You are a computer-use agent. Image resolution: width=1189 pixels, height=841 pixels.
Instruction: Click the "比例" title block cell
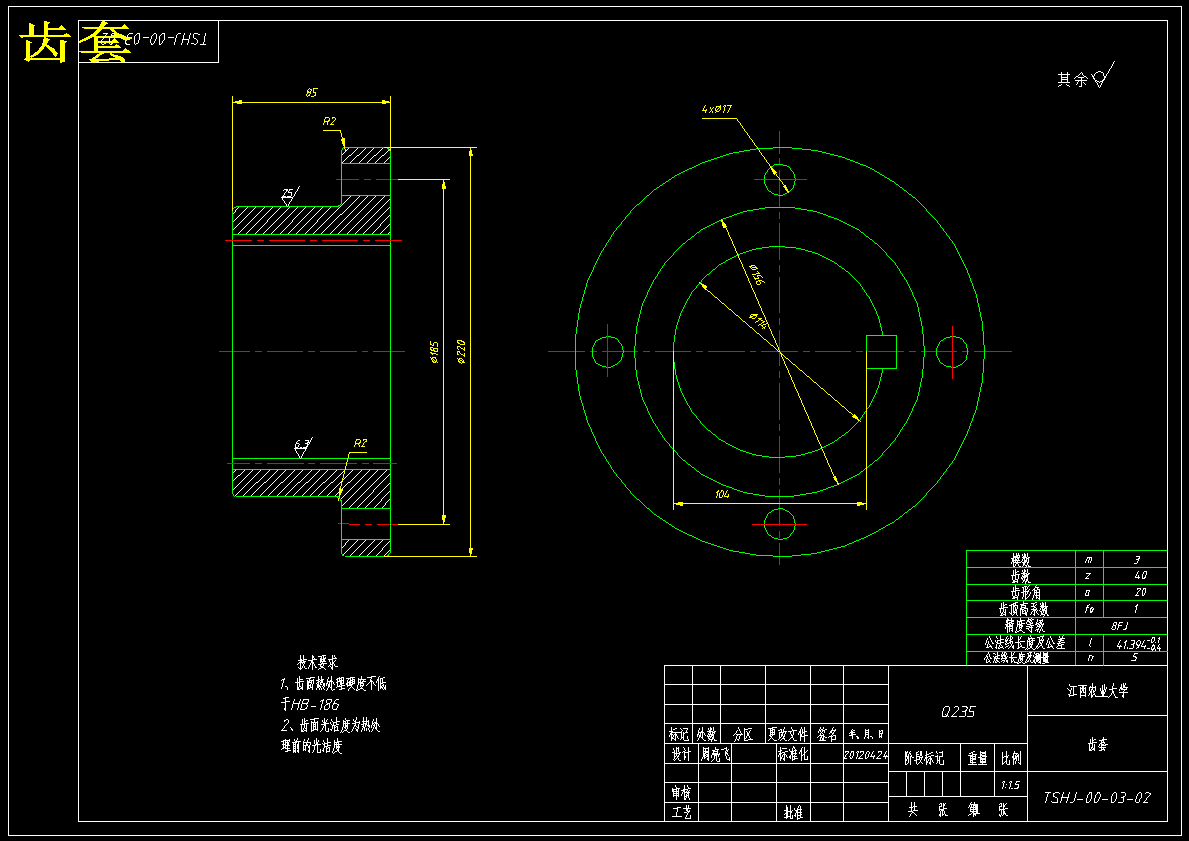click(x=1011, y=758)
